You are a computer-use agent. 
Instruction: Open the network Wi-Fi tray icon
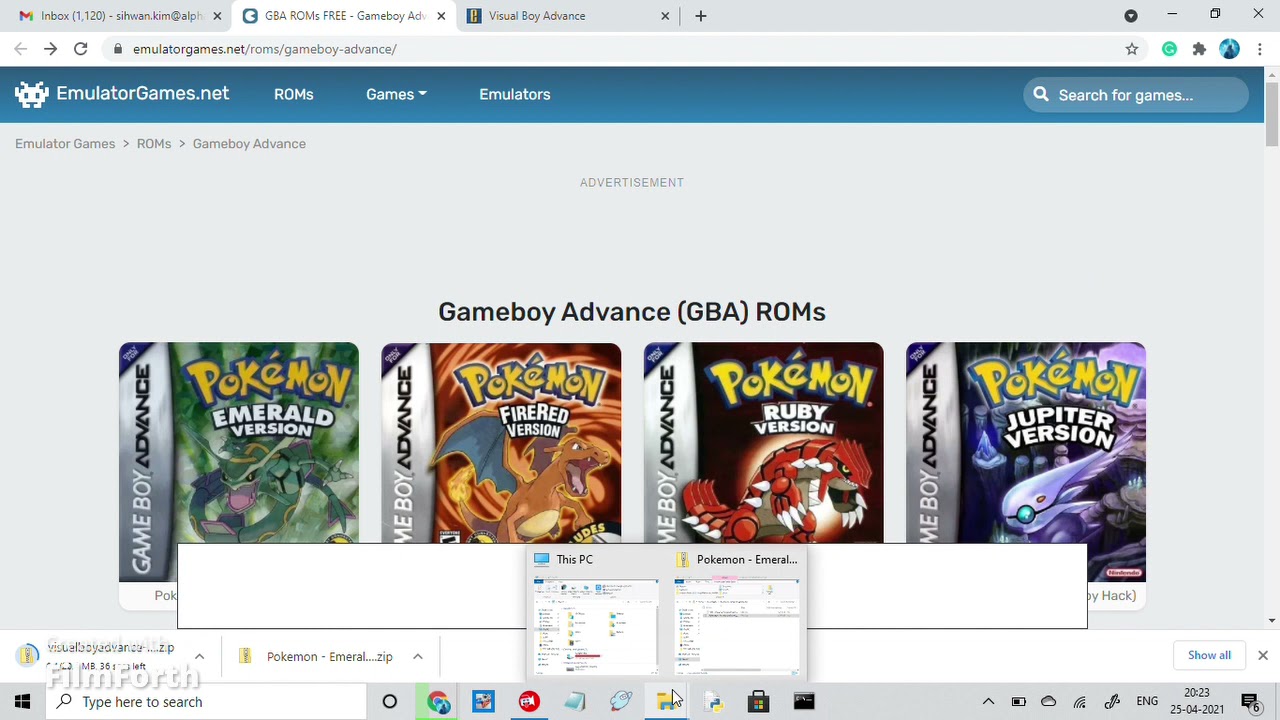click(x=1080, y=702)
